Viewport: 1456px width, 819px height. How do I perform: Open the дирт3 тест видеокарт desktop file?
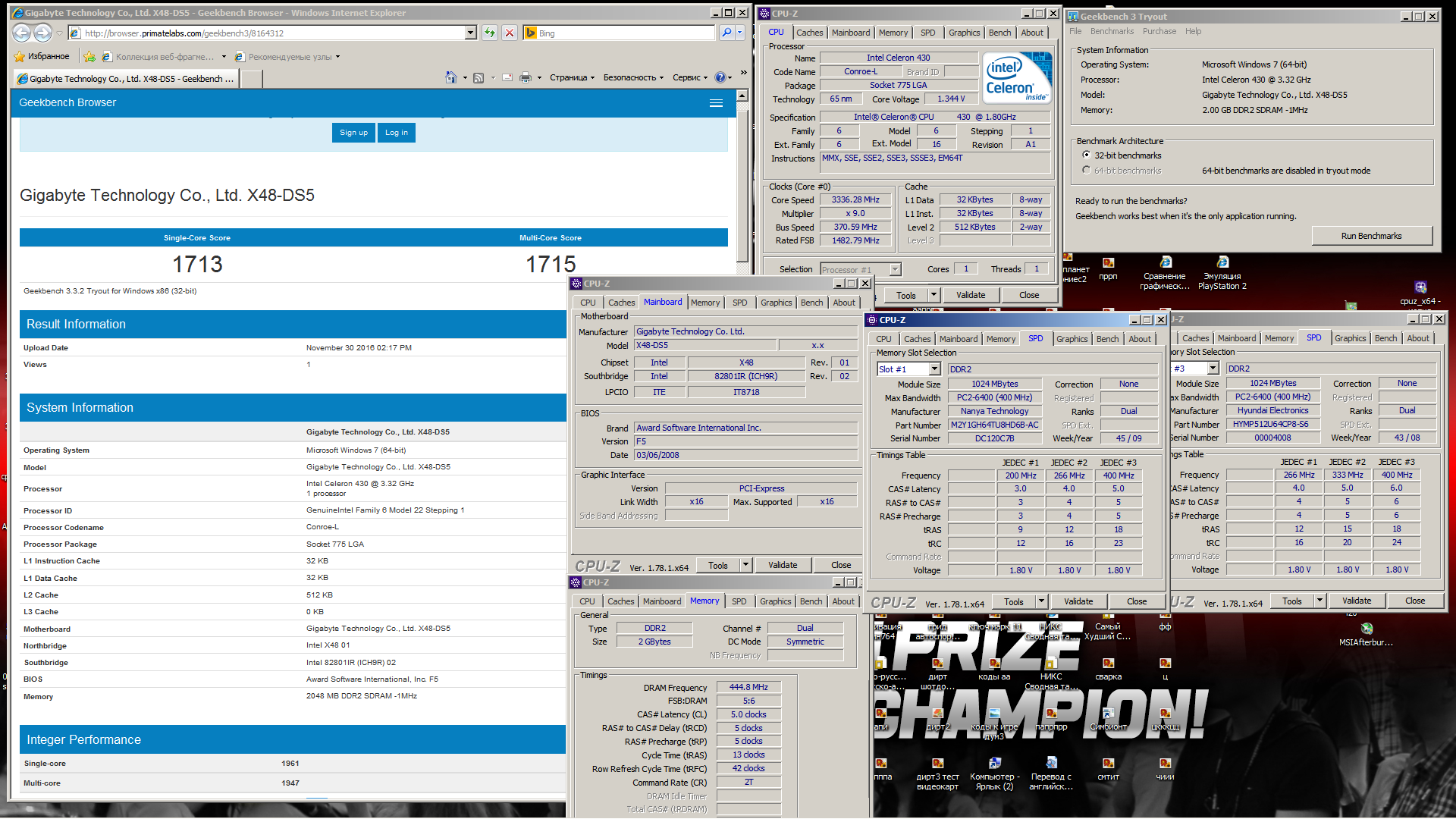click(x=938, y=773)
